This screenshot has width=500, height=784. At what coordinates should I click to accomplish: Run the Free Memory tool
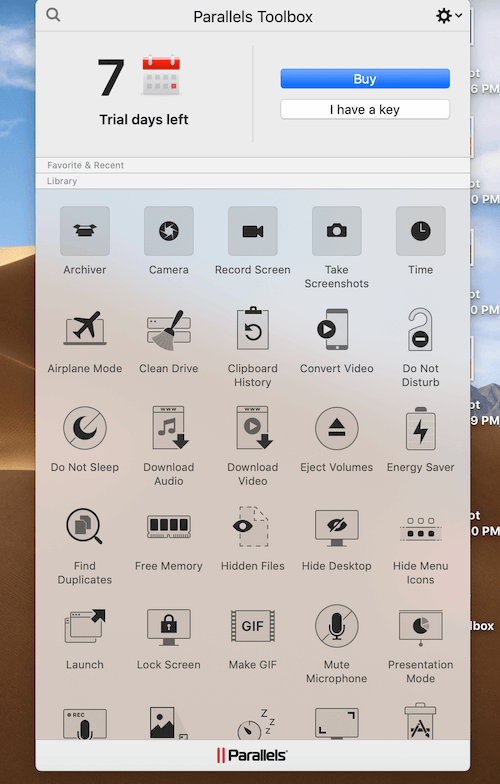pos(169,526)
